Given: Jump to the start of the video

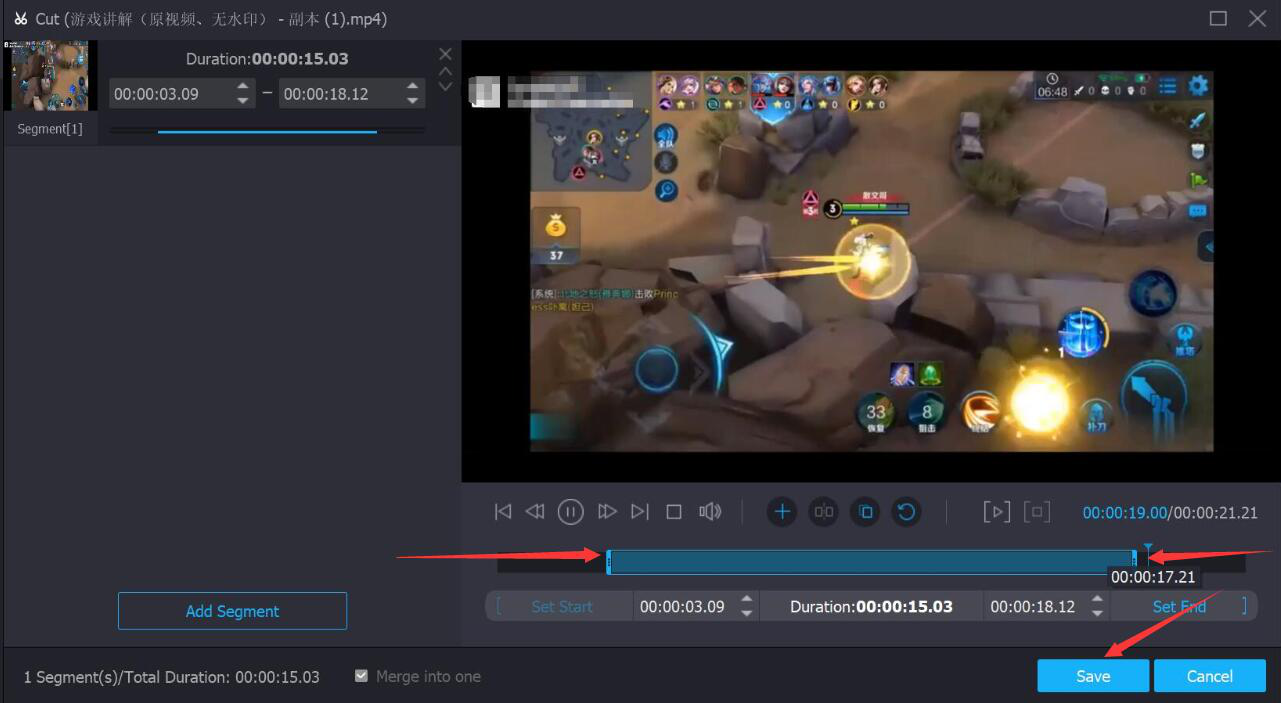Looking at the screenshot, I should point(503,512).
